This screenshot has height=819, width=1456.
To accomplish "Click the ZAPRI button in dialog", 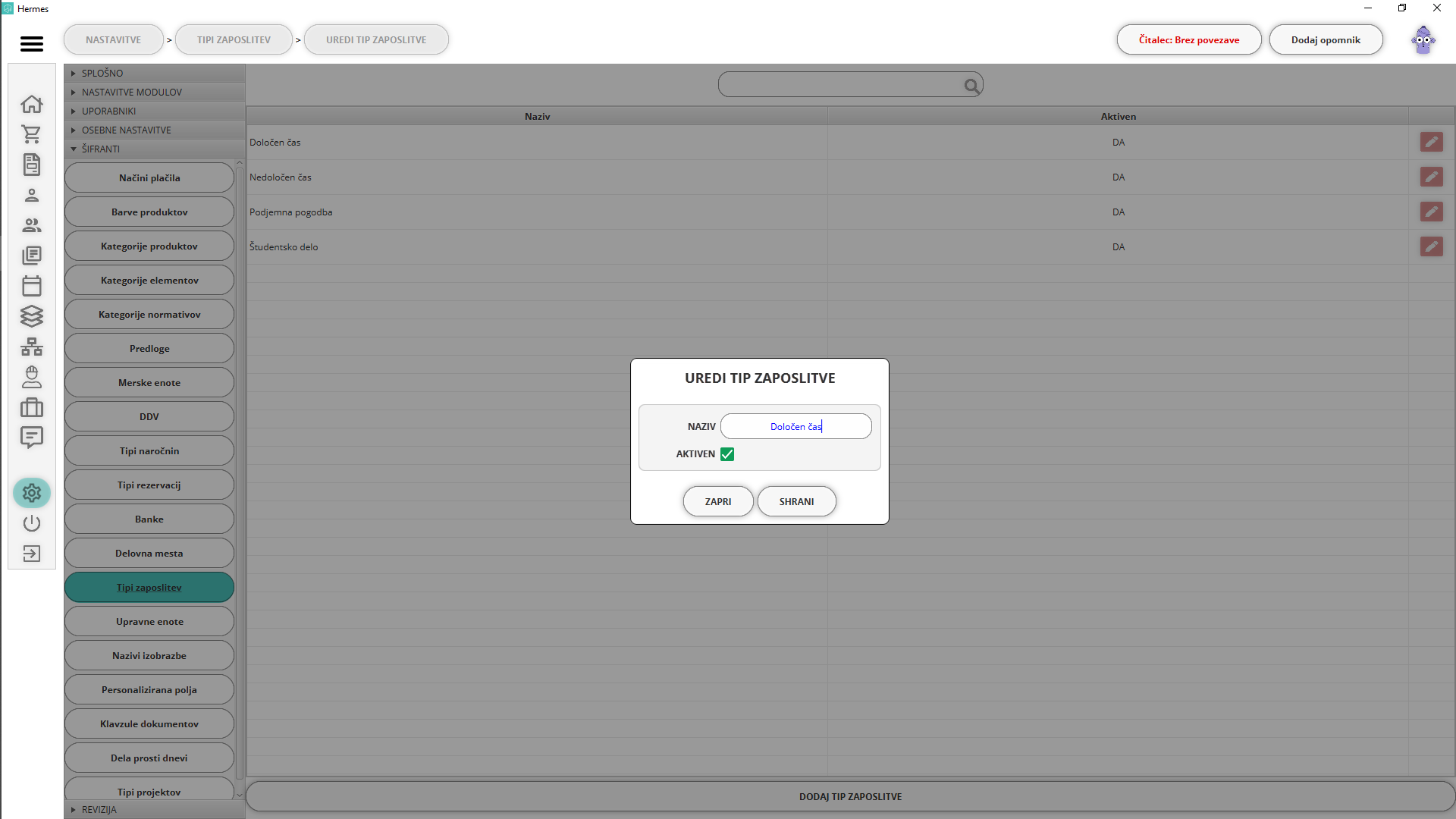I will click(x=718, y=501).
